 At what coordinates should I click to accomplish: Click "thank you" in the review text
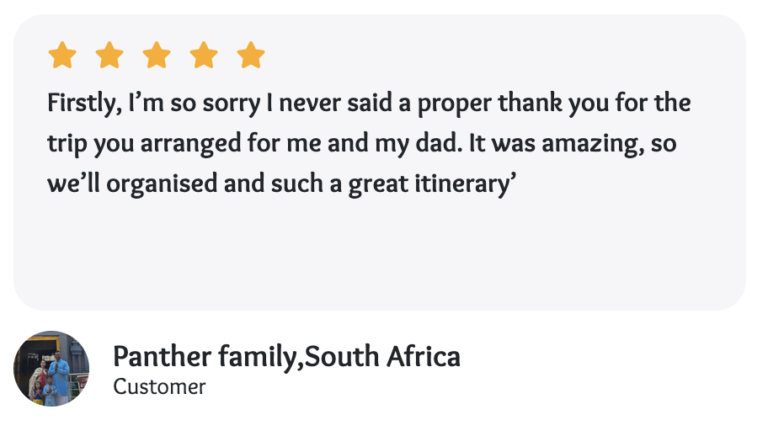click(x=544, y=104)
